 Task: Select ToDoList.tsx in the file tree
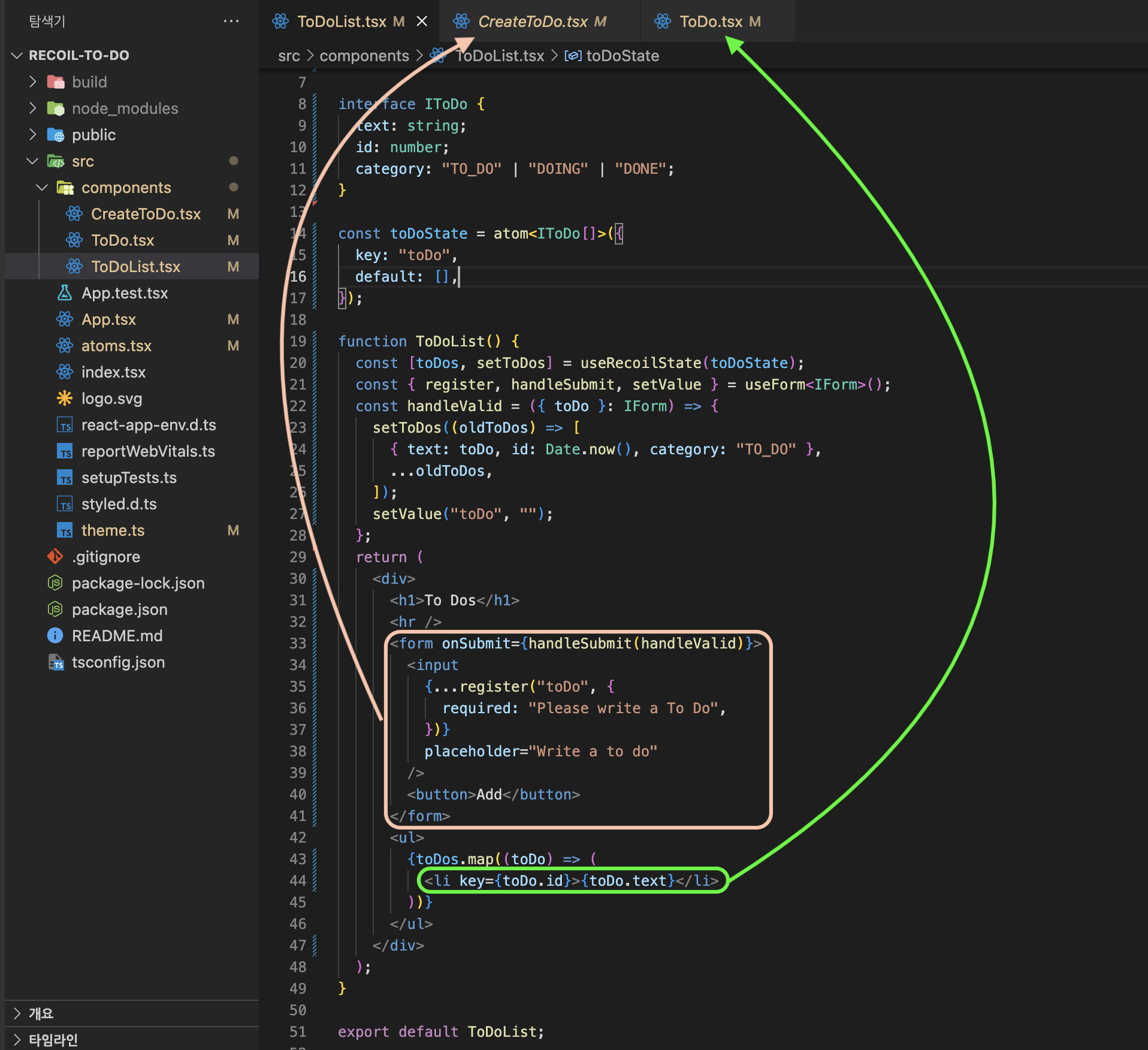(135, 267)
